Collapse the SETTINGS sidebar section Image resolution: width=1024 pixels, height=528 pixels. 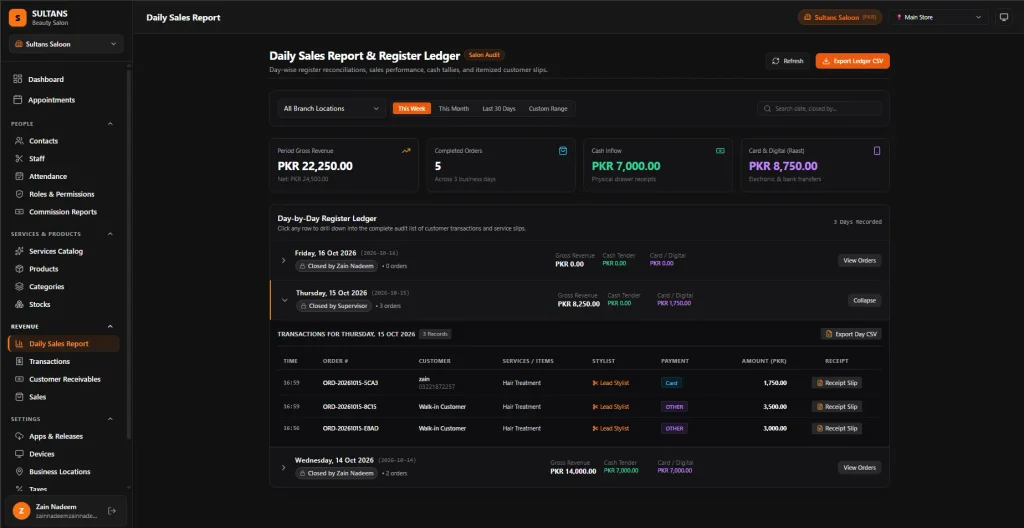tap(110, 419)
